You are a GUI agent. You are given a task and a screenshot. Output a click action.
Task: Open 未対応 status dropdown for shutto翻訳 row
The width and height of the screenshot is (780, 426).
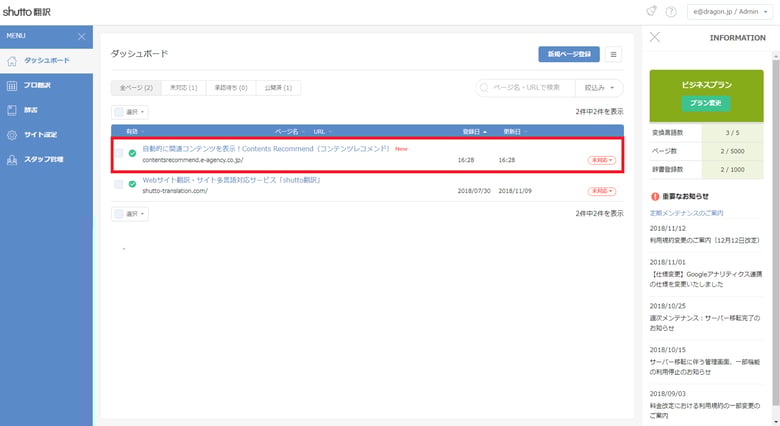(x=602, y=191)
